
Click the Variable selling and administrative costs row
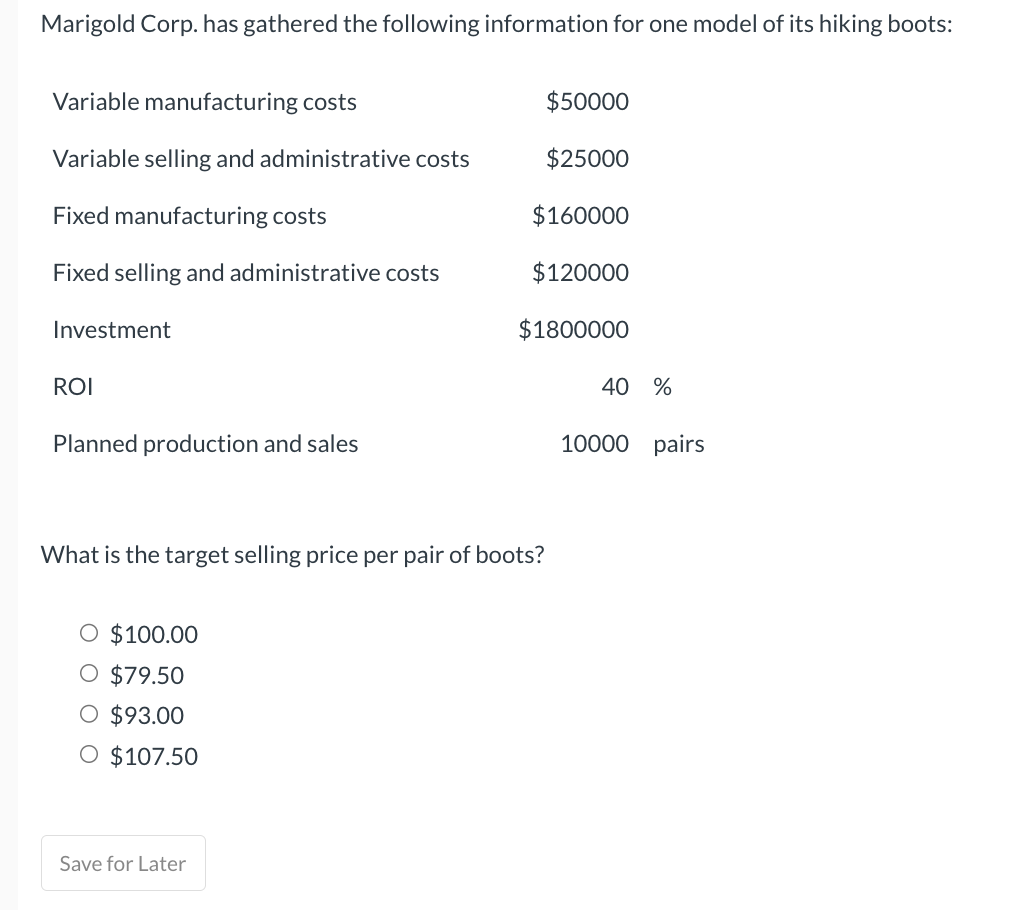point(261,158)
